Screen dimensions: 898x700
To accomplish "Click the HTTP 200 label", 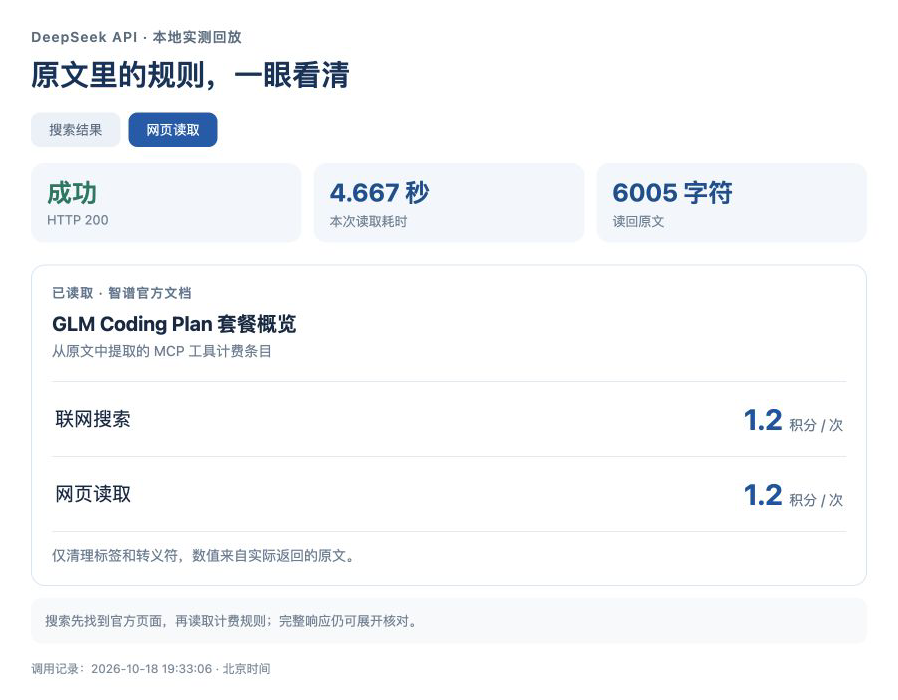I will click(x=77, y=220).
